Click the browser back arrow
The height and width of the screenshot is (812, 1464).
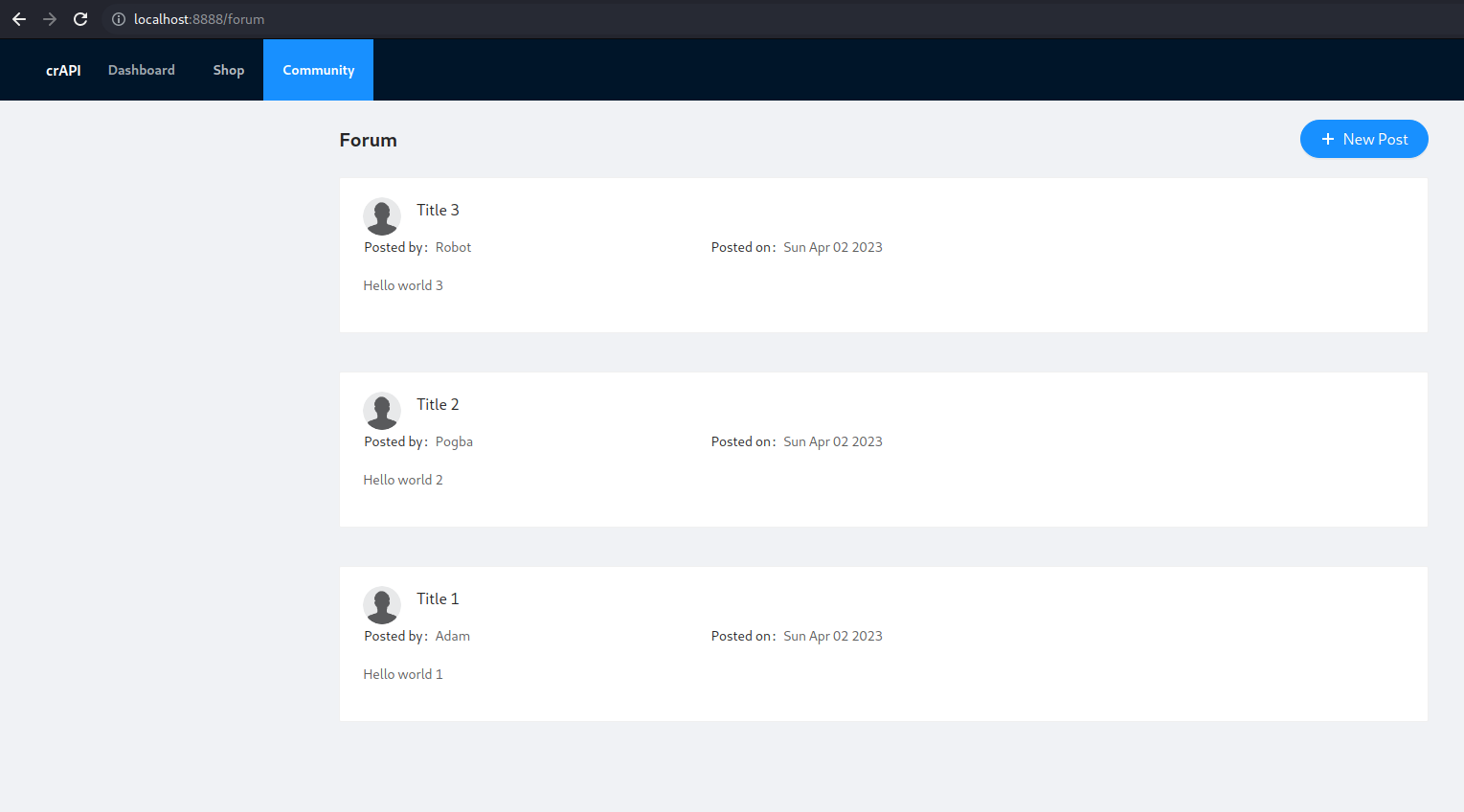pos(19,19)
